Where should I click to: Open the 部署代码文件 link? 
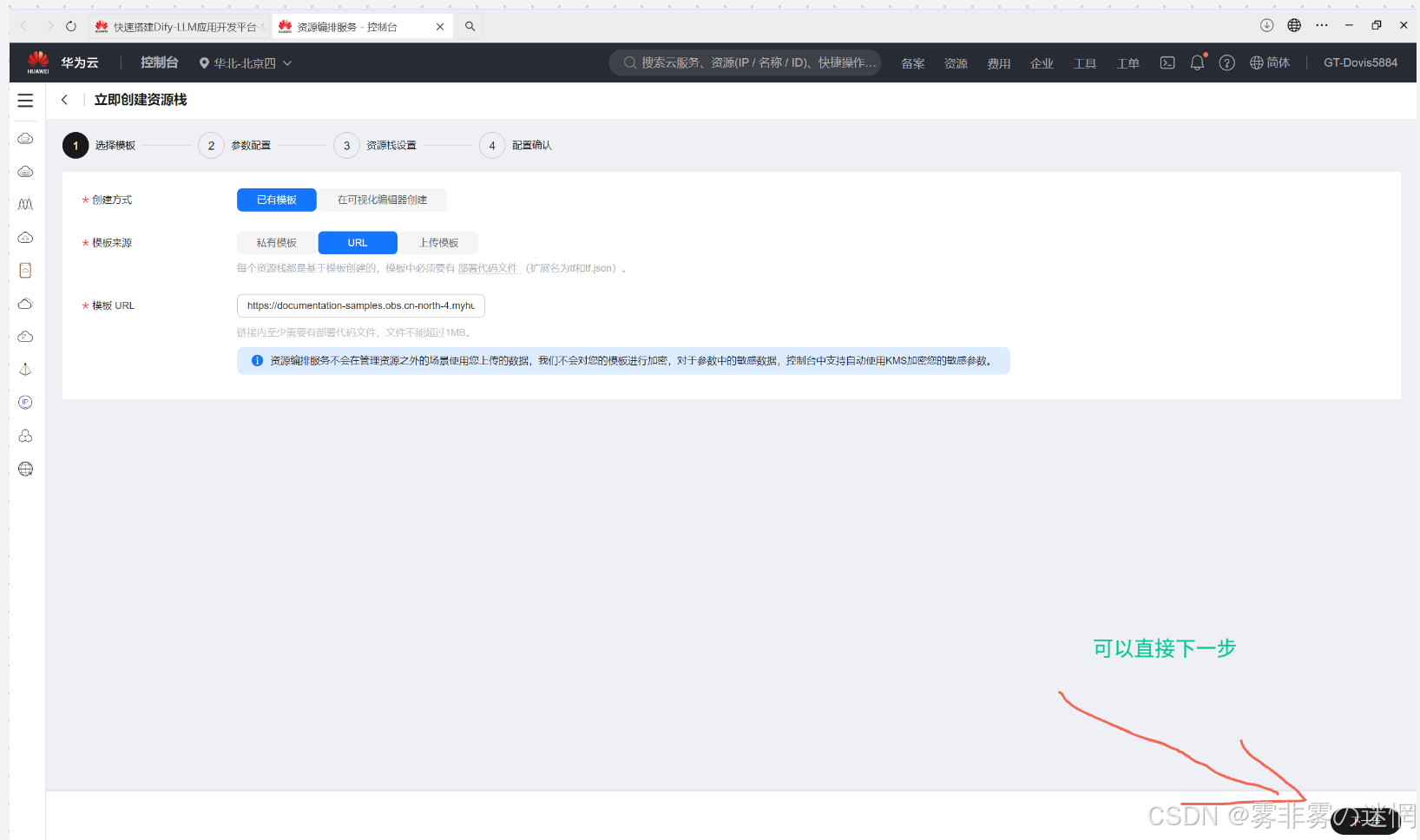pyautogui.click(x=488, y=268)
